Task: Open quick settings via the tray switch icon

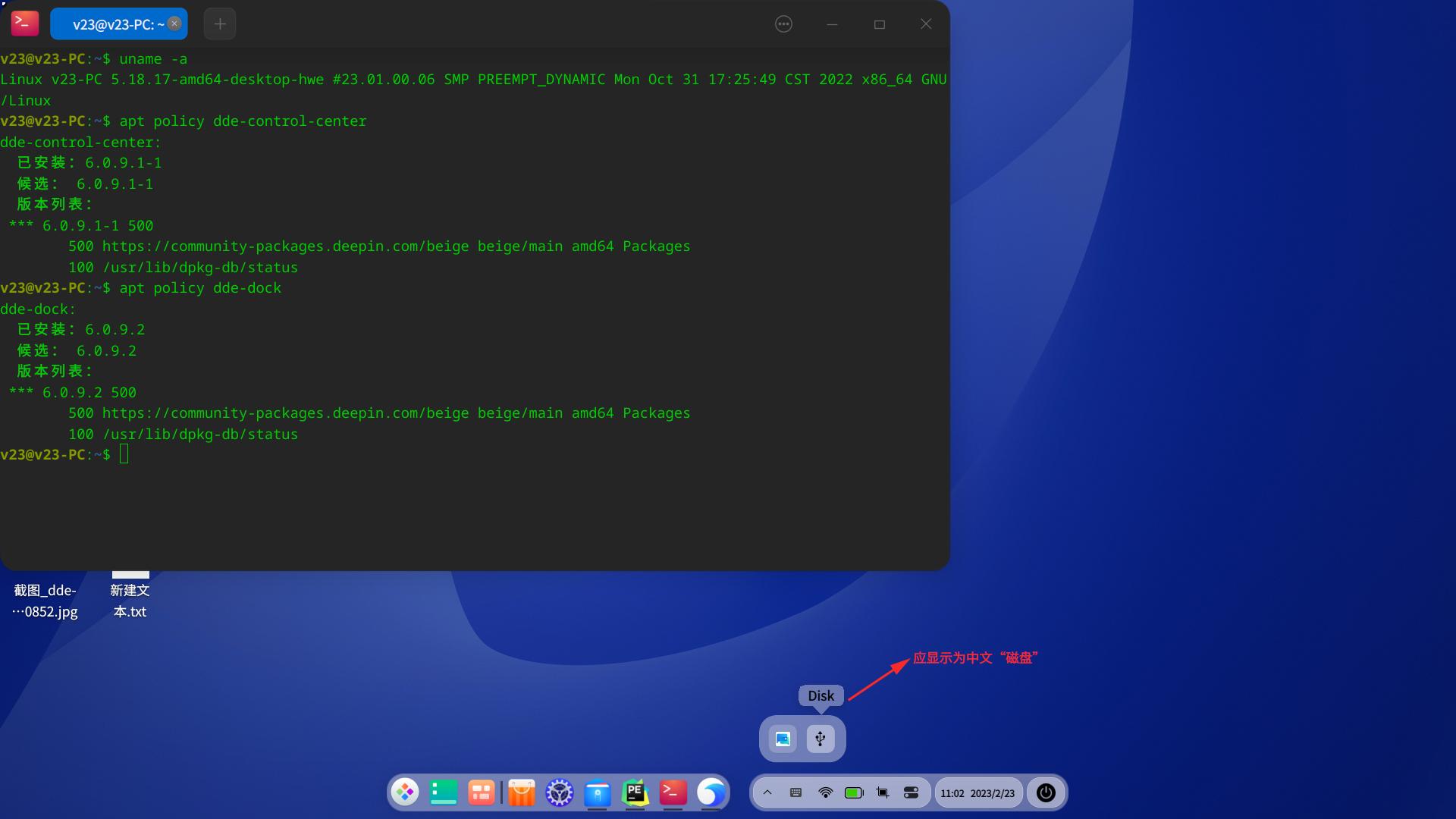Action: click(x=911, y=792)
